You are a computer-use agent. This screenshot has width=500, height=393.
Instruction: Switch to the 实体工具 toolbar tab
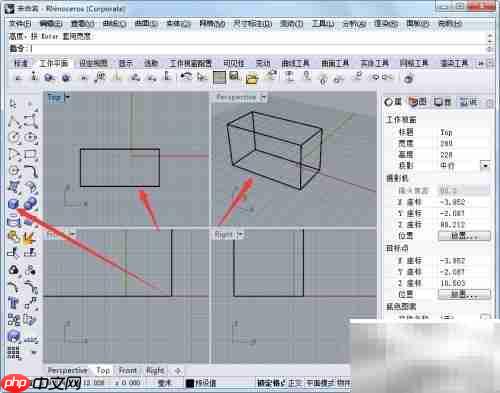pos(374,63)
